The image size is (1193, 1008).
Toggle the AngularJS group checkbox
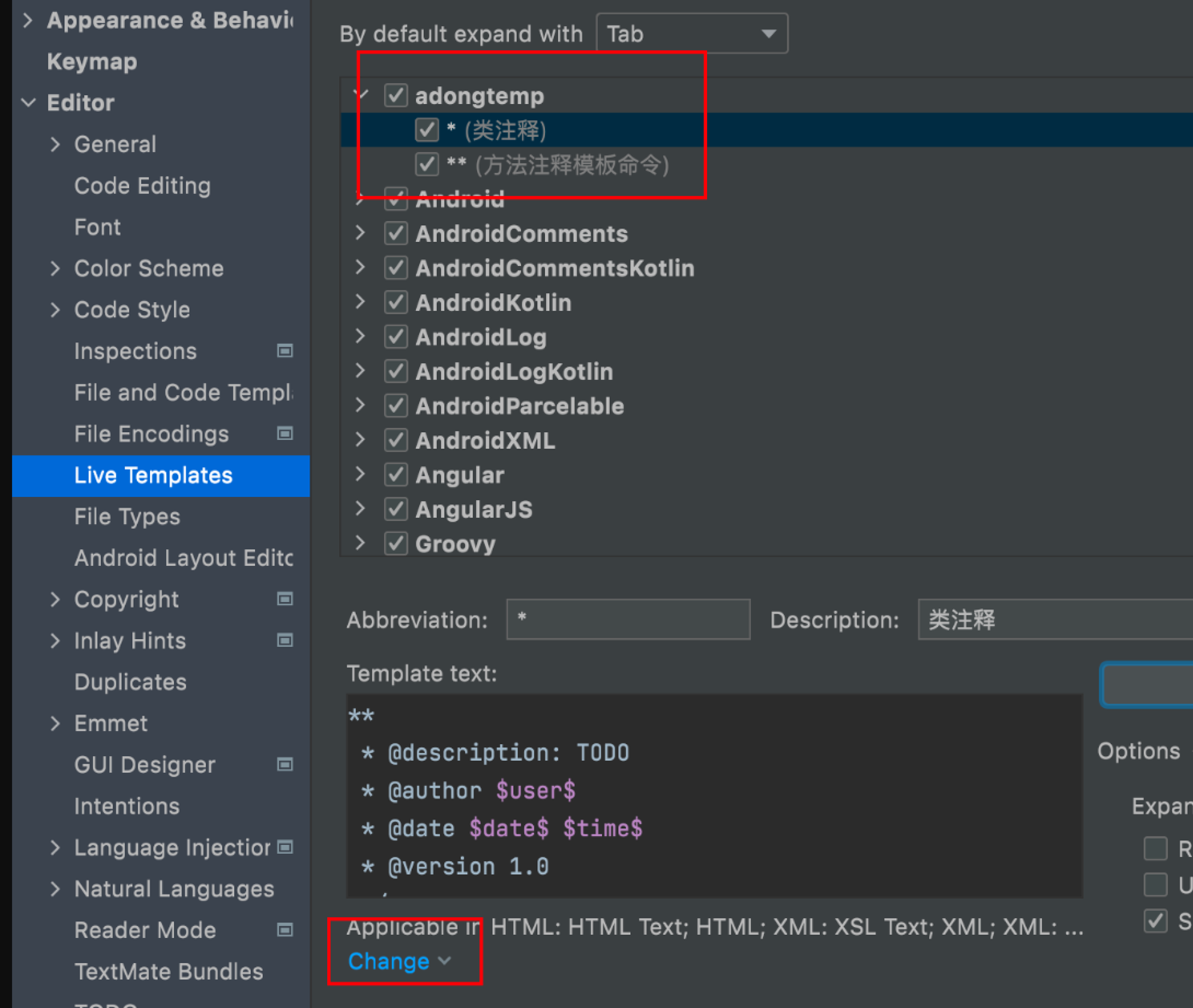(x=396, y=509)
